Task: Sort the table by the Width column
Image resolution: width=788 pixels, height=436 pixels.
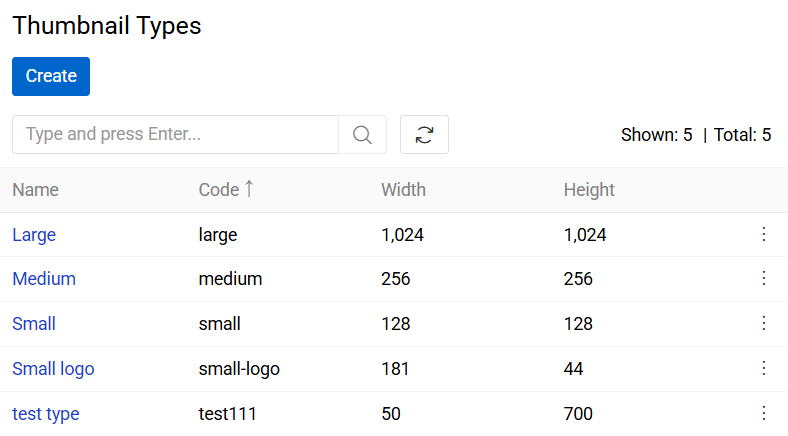Action: click(x=403, y=190)
